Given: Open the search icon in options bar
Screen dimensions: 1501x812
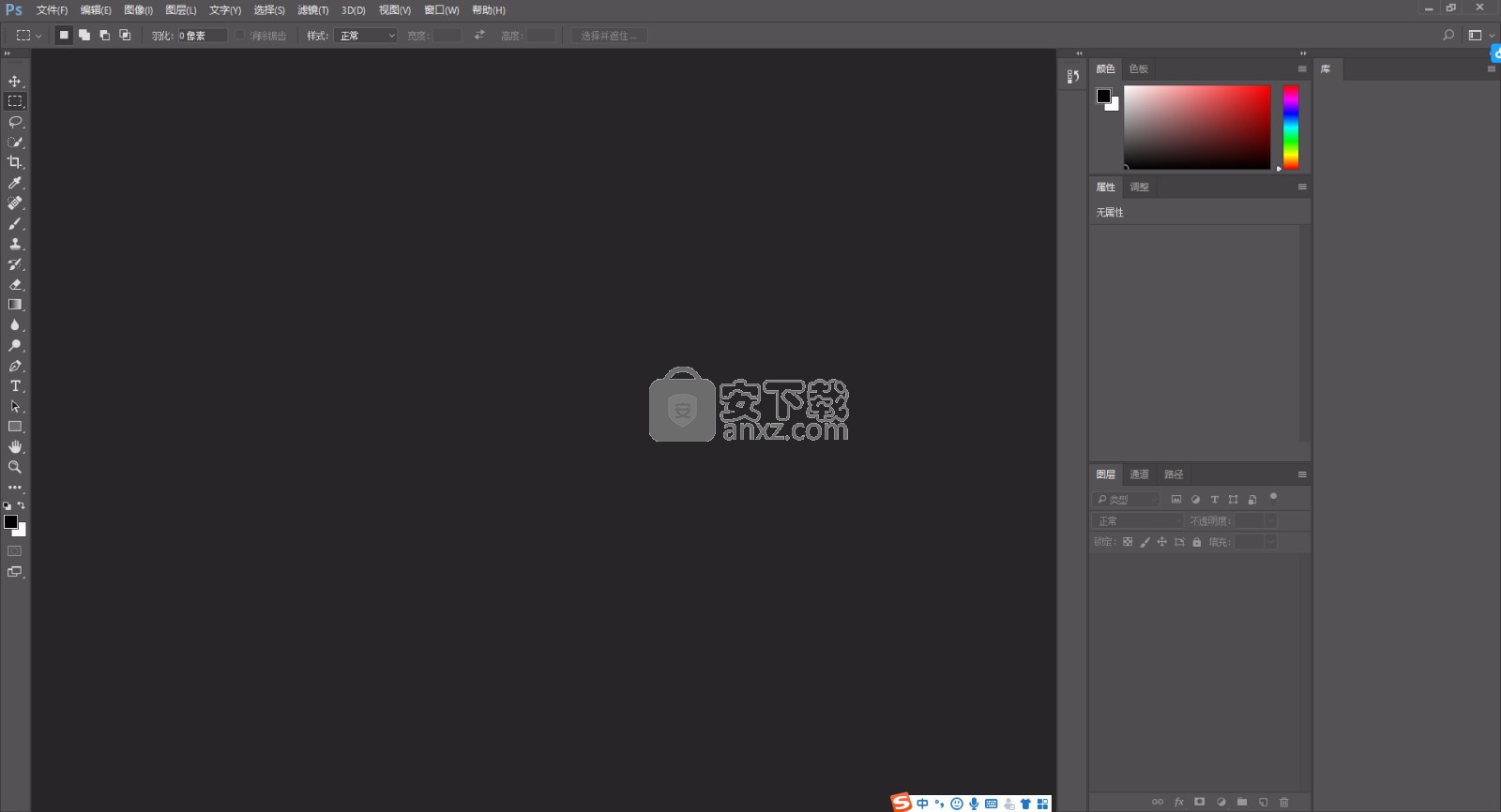Looking at the screenshot, I should coord(1448,35).
